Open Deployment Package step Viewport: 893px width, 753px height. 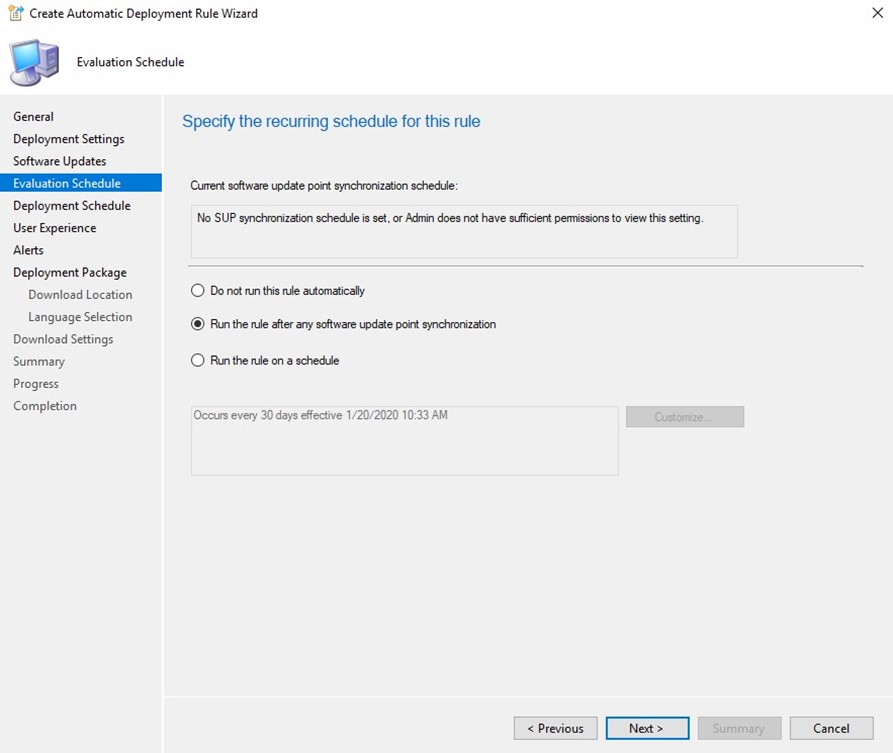tap(70, 272)
